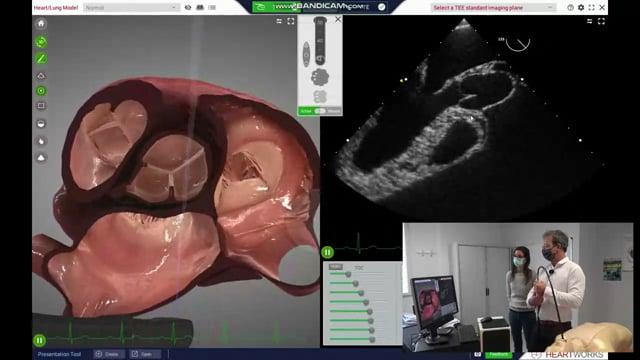Pause the 3D model ECG animation

click(x=40, y=340)
